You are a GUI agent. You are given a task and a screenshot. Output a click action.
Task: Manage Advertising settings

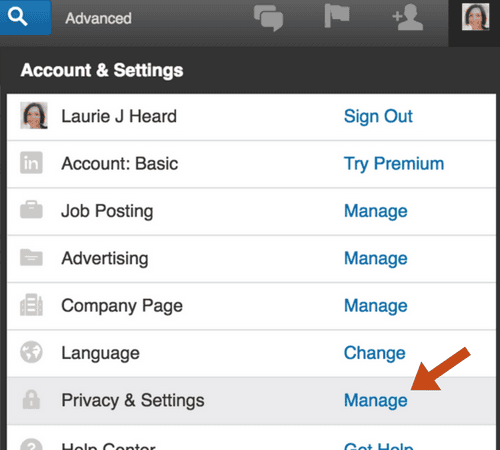pos(376,259)
